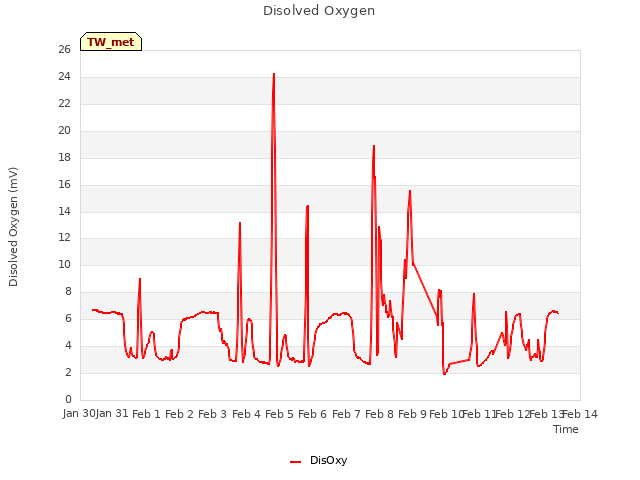Screen dimensions: 640x480
Task: Click the 'Jan 30' x-axis tick label
Action: 79,413
